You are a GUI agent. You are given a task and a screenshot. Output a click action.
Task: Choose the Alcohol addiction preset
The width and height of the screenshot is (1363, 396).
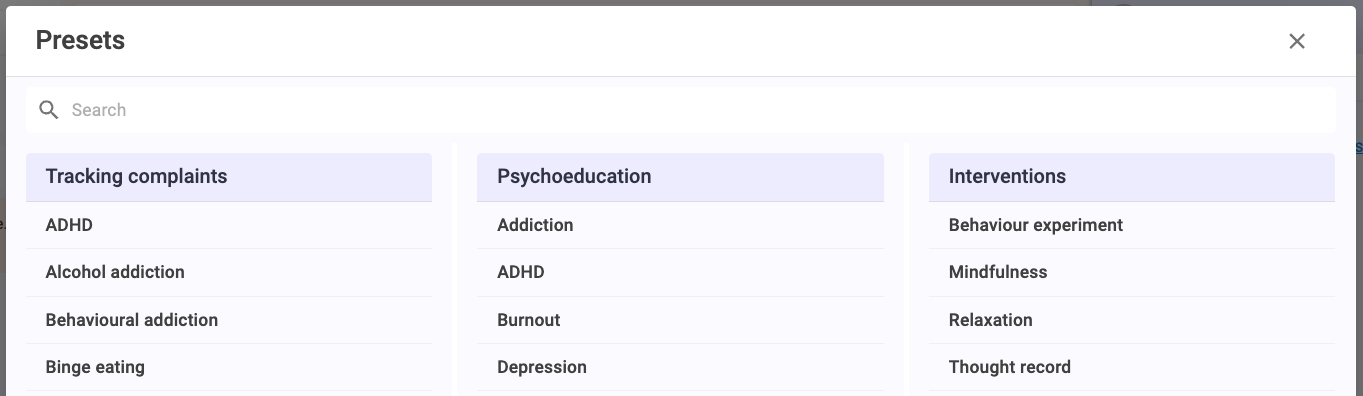tap(229, 272)
